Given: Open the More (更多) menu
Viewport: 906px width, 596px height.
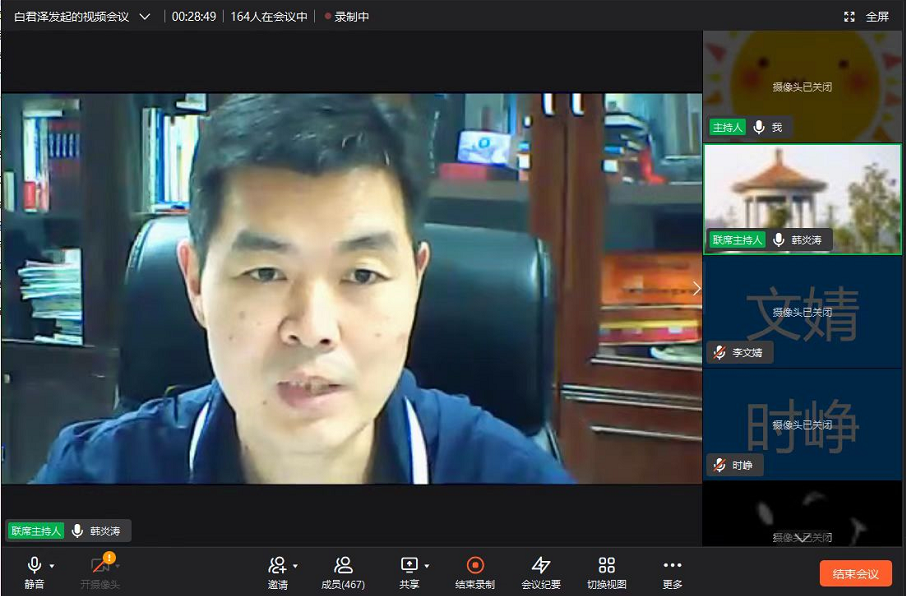Looking at the screenshot, I should point(672,566).
